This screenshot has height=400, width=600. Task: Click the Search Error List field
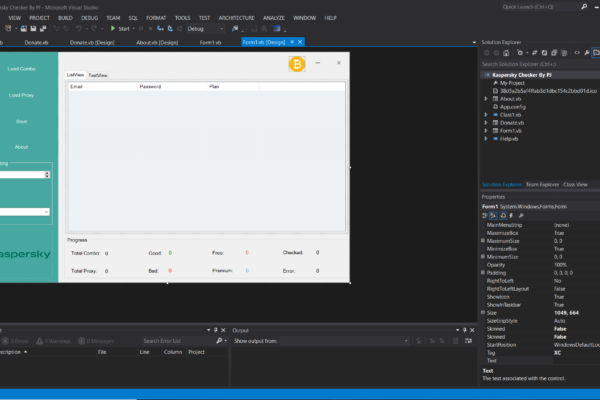[x=178, y=341]
